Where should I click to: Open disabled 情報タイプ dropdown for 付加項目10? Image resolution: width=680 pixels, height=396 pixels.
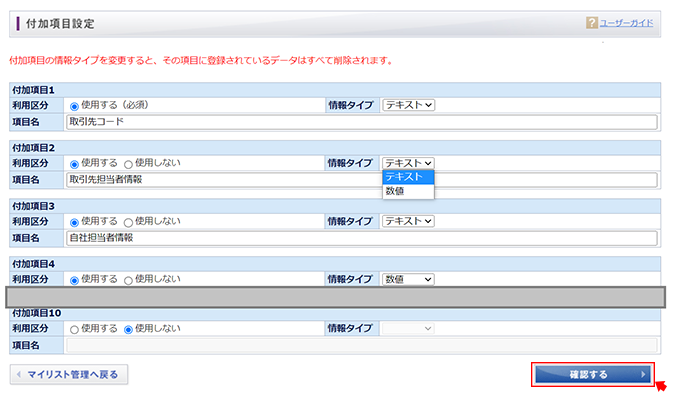click(x=408, y=328)
